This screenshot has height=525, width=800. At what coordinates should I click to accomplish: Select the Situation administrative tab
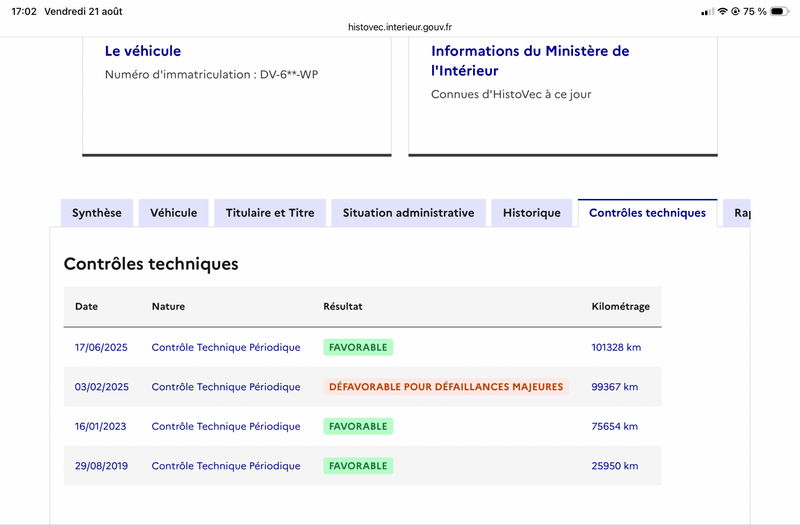408,213
